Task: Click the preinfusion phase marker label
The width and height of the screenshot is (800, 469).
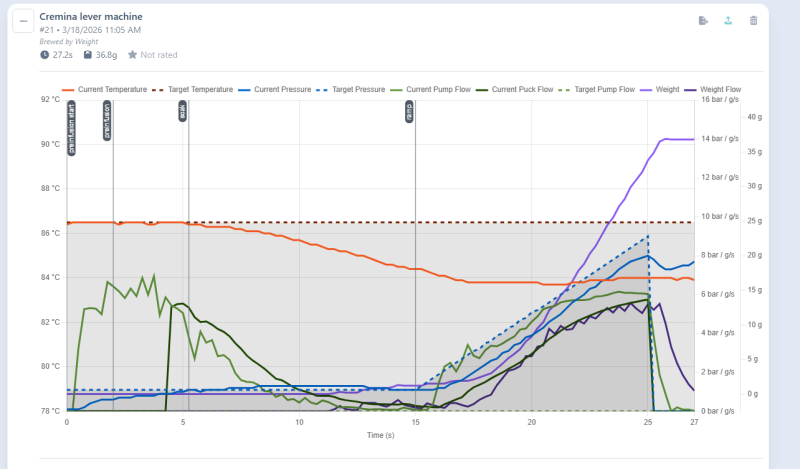Action: coord(107,120)
